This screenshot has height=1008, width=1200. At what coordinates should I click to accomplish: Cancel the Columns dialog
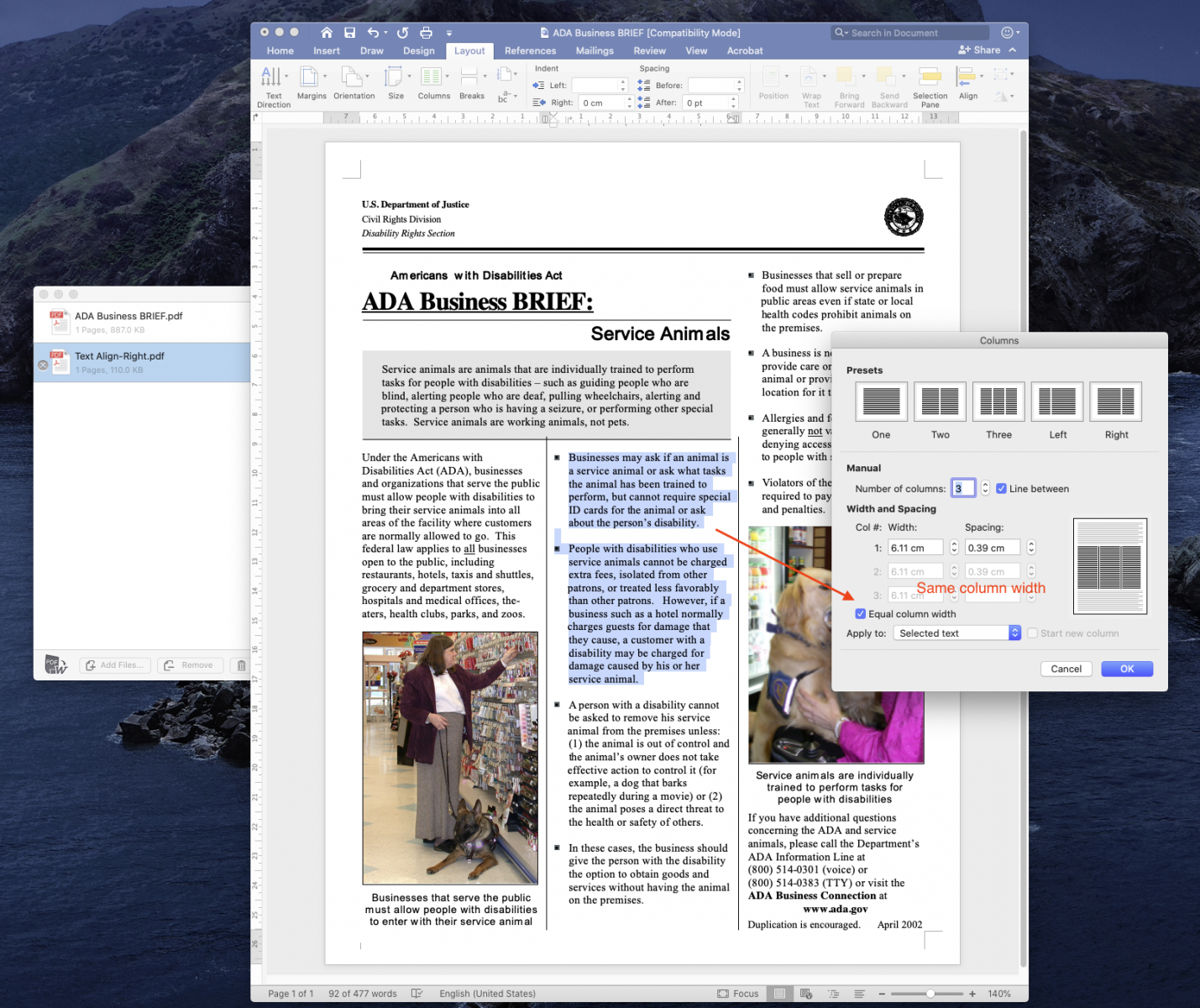[x=1066, y=669]
